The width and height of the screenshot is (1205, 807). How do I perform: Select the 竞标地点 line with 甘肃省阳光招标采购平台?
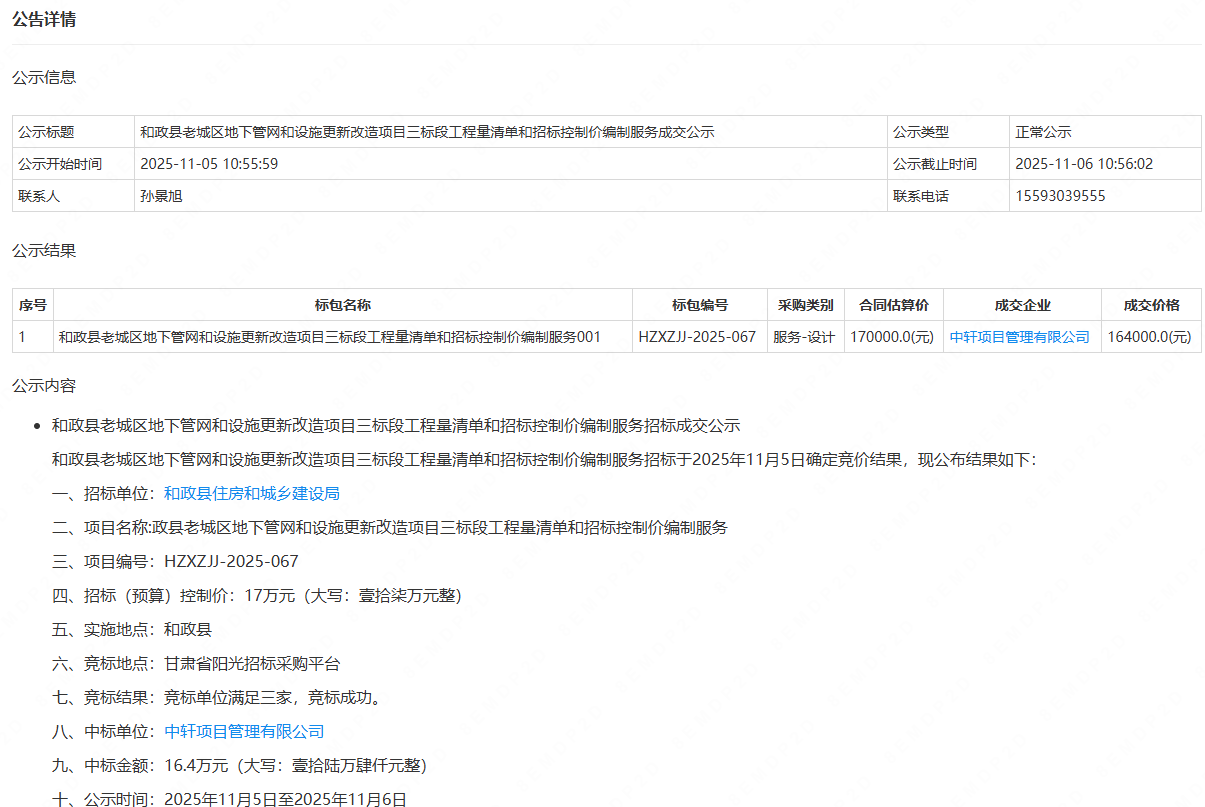click(196, 663)
